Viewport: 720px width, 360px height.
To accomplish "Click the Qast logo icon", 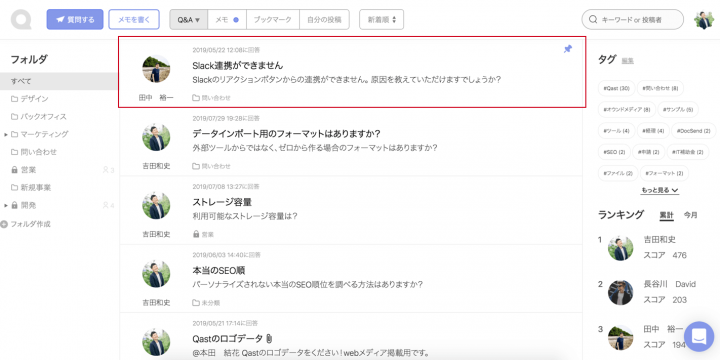I will pos(21,20).
